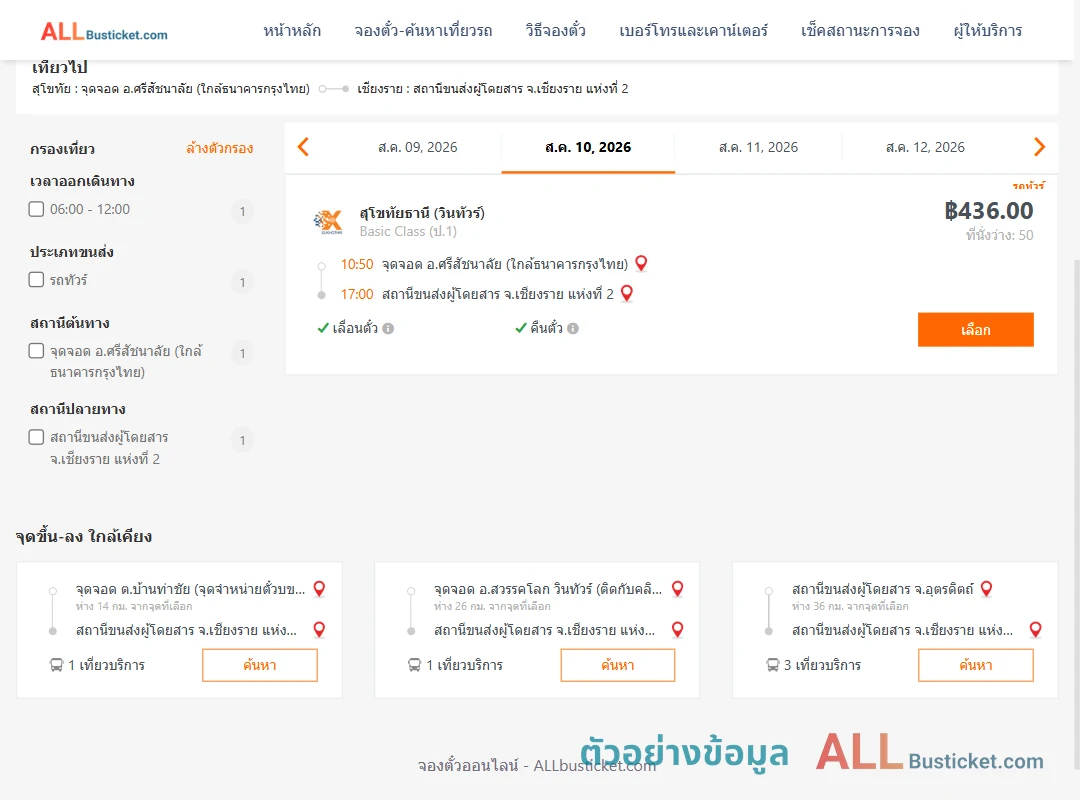The width and height of the screenshot is (1080, 800).
Task: Click the Basic Class (ป.1) text
Action: coord(408,232)
